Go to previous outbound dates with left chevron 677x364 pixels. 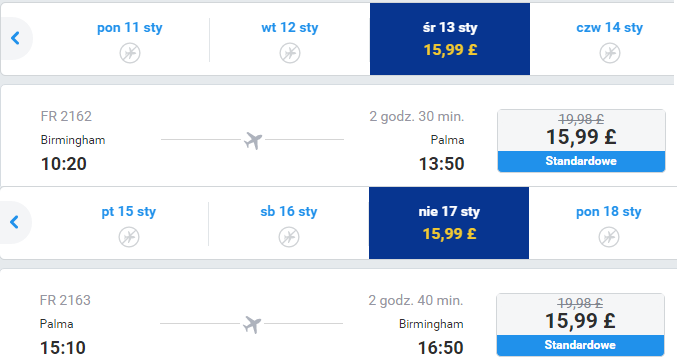click(x=16, y=38)
